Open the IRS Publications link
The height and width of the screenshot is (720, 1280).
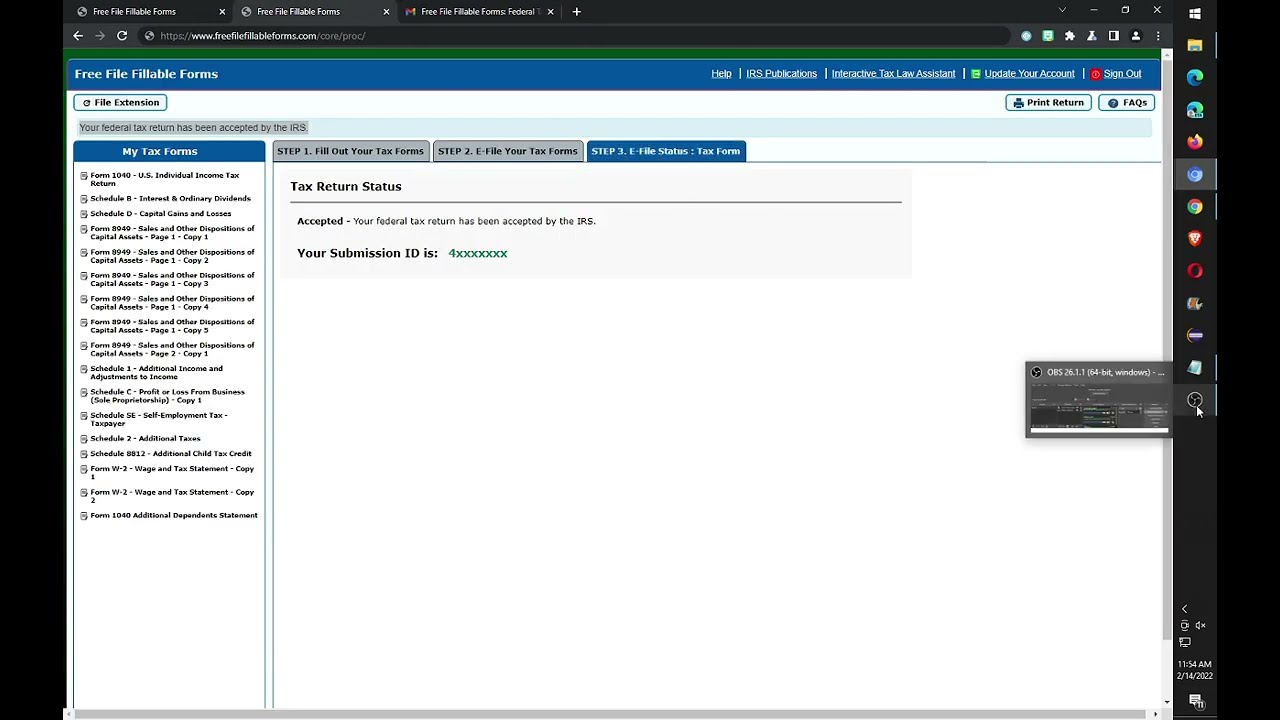click(781, 74)
